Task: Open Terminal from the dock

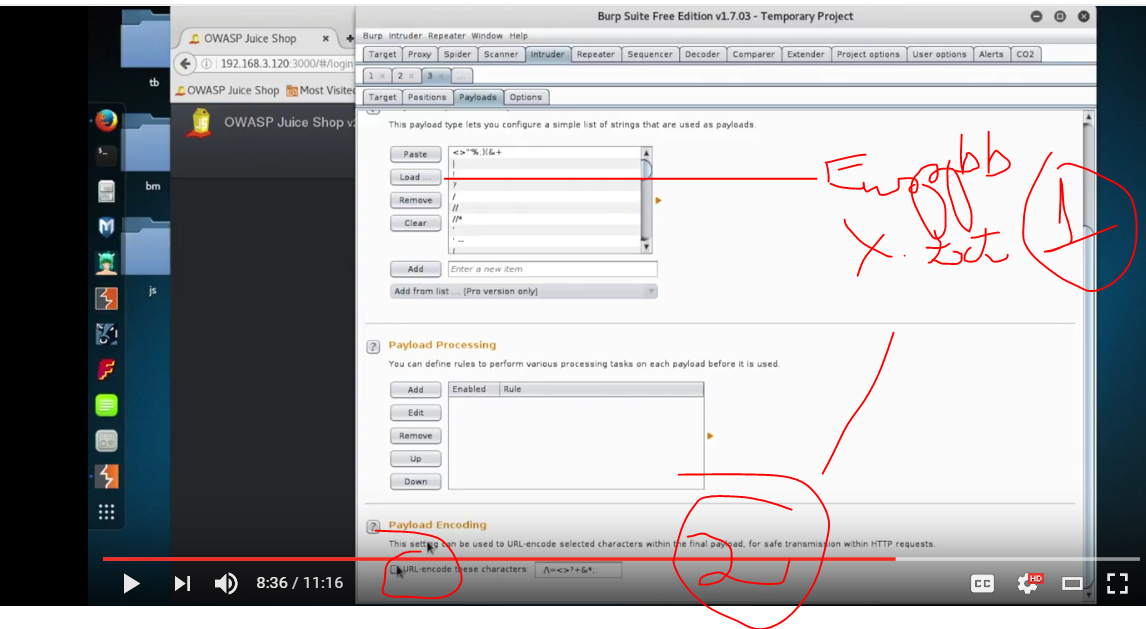Action: coord(106,155)
